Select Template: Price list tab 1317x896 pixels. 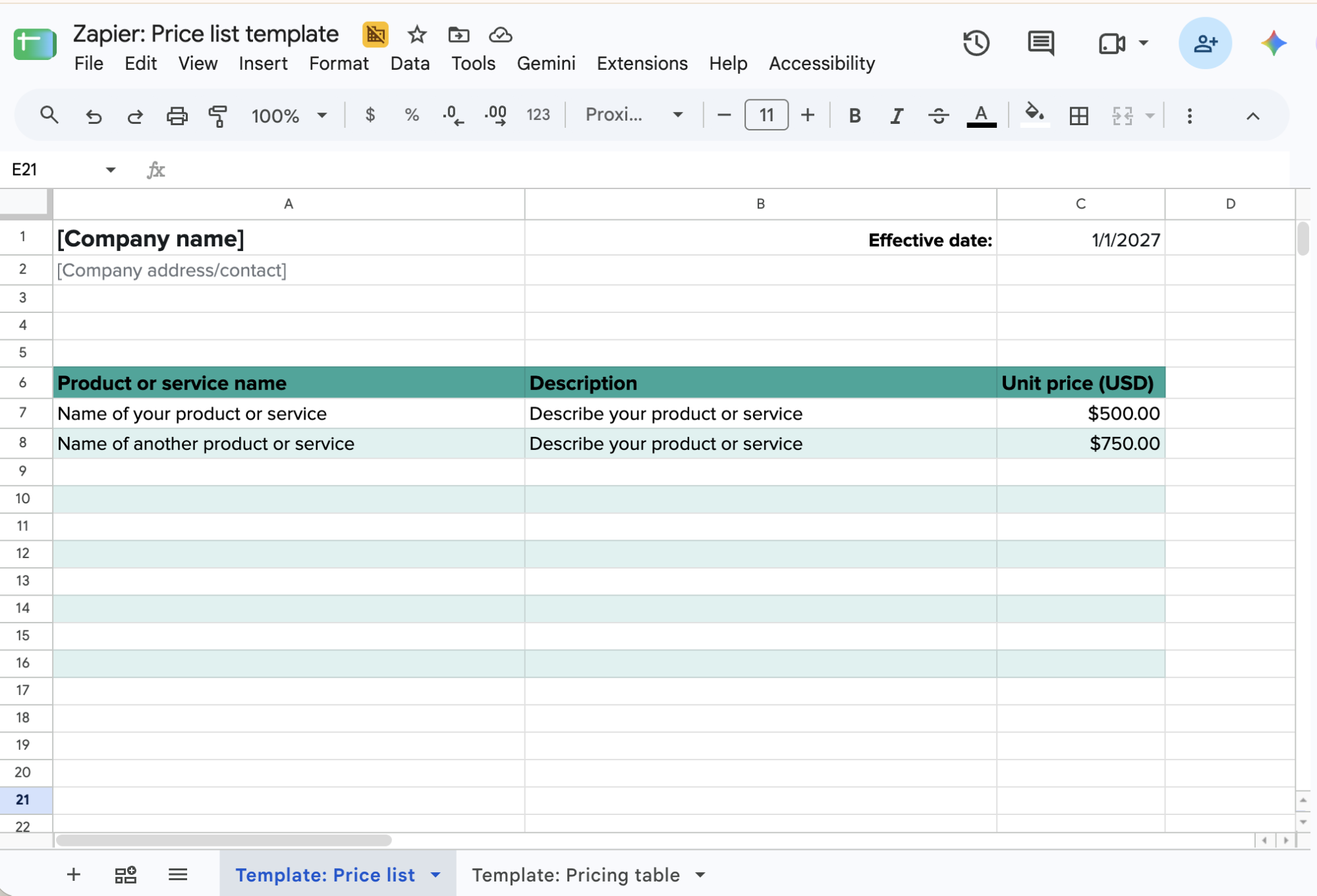325,875
